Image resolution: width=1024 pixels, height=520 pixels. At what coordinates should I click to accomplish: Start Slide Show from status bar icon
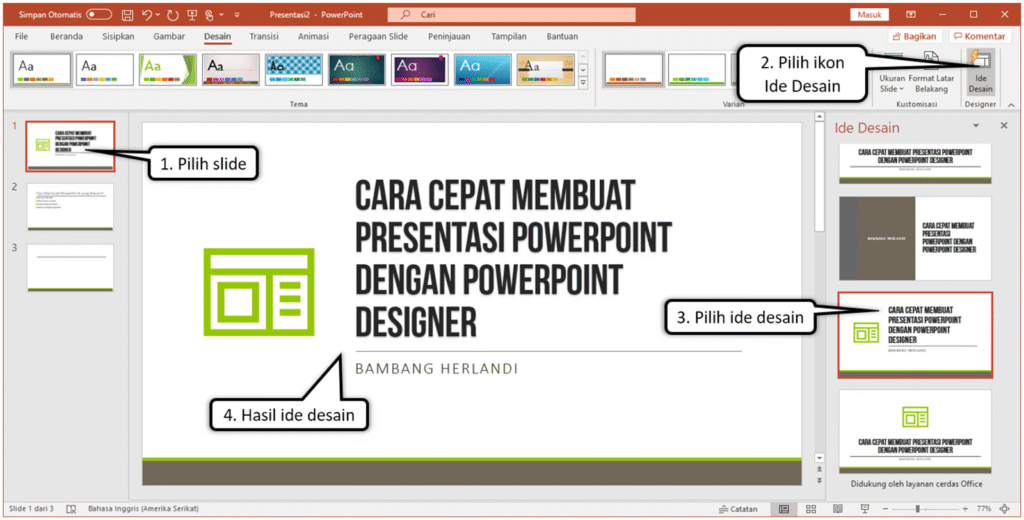click(865, 508)
